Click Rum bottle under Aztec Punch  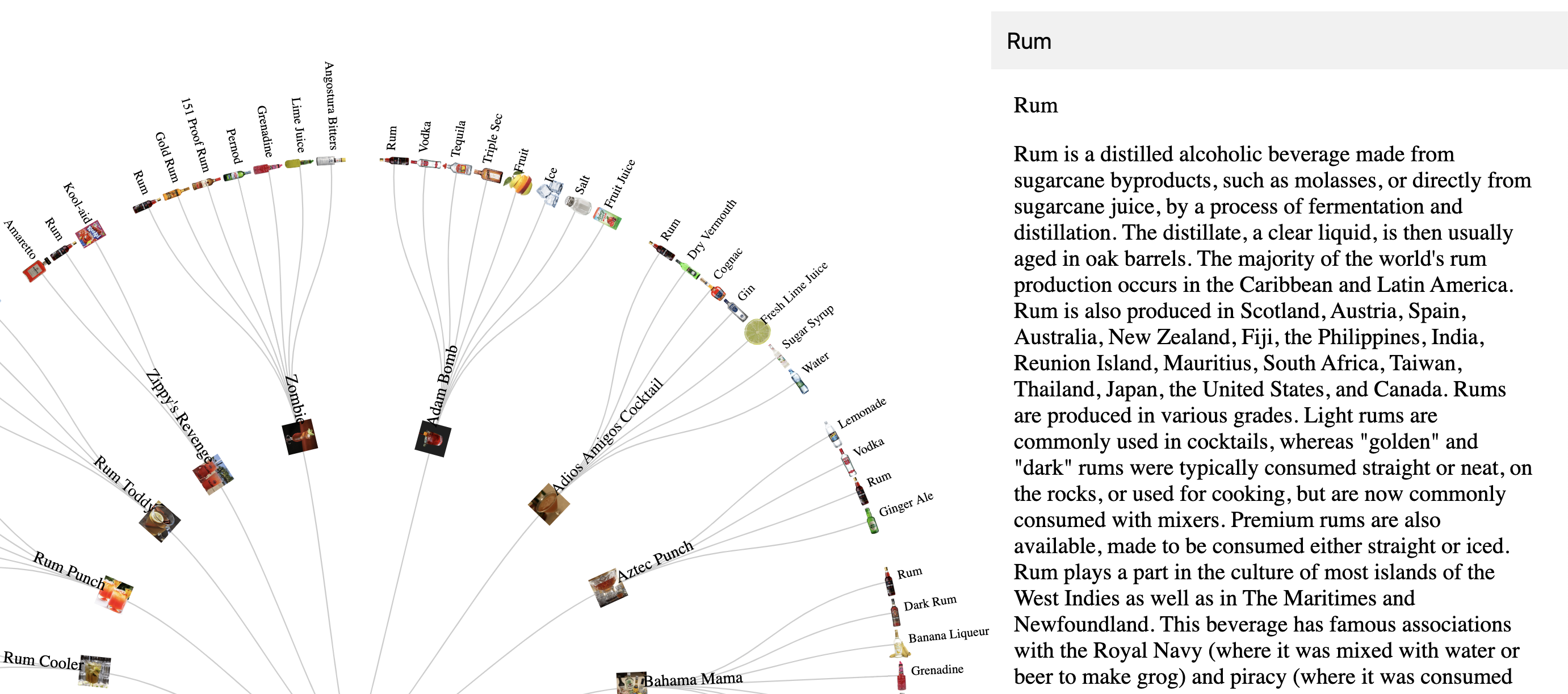(861, 491)
